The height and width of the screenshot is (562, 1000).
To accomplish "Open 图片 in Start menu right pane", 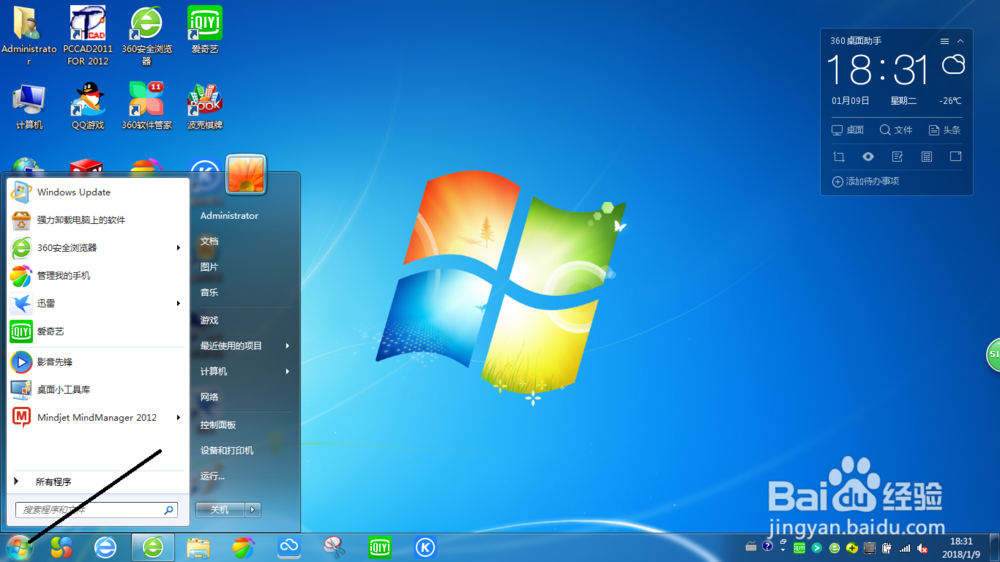I will click(209, 267).
